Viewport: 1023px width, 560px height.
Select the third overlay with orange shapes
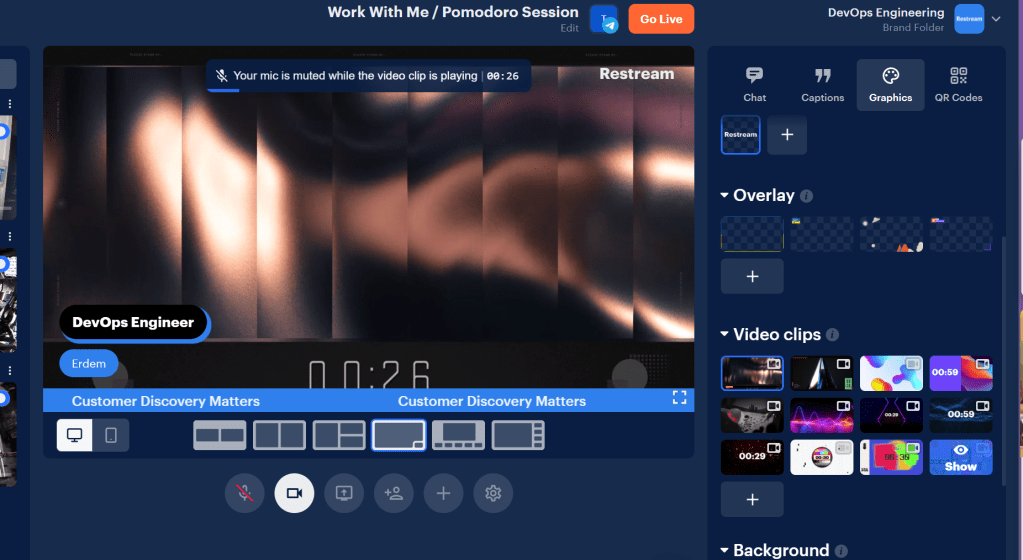coord(891,234)
